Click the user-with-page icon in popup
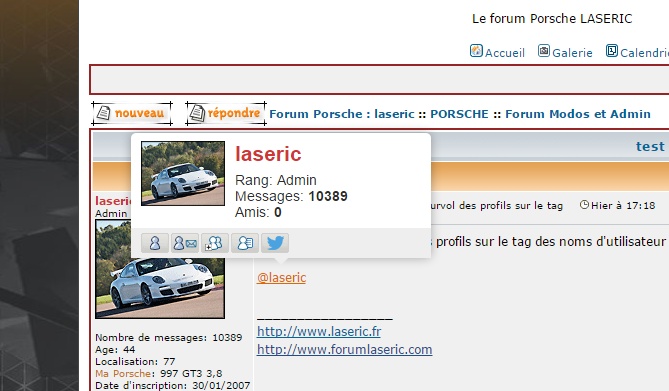Image resolution: width=669 pixels, height=391 pixels. click(x=245, y=243)
